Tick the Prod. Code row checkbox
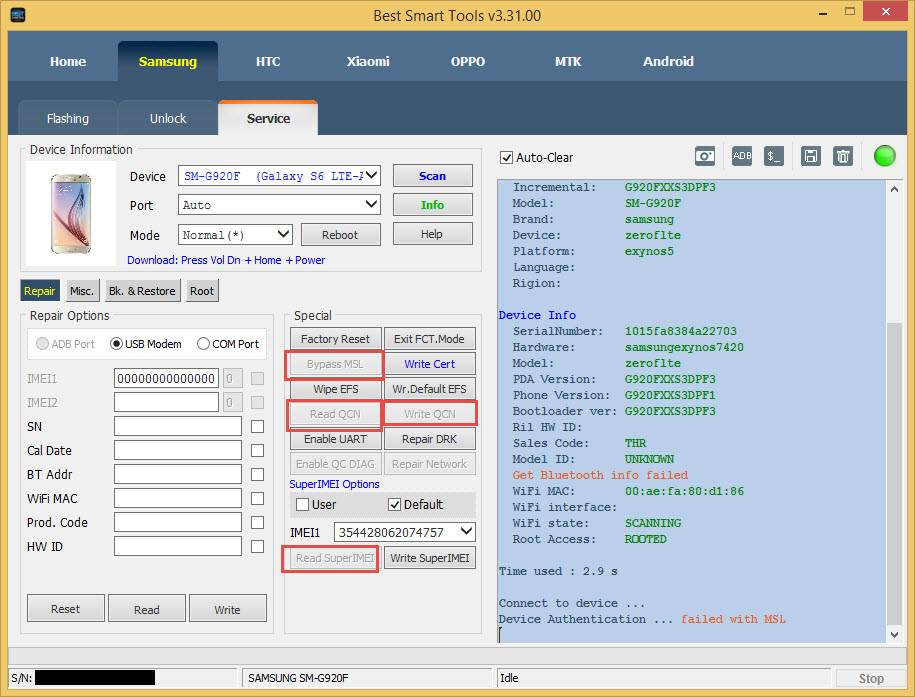 click(257, 522)
